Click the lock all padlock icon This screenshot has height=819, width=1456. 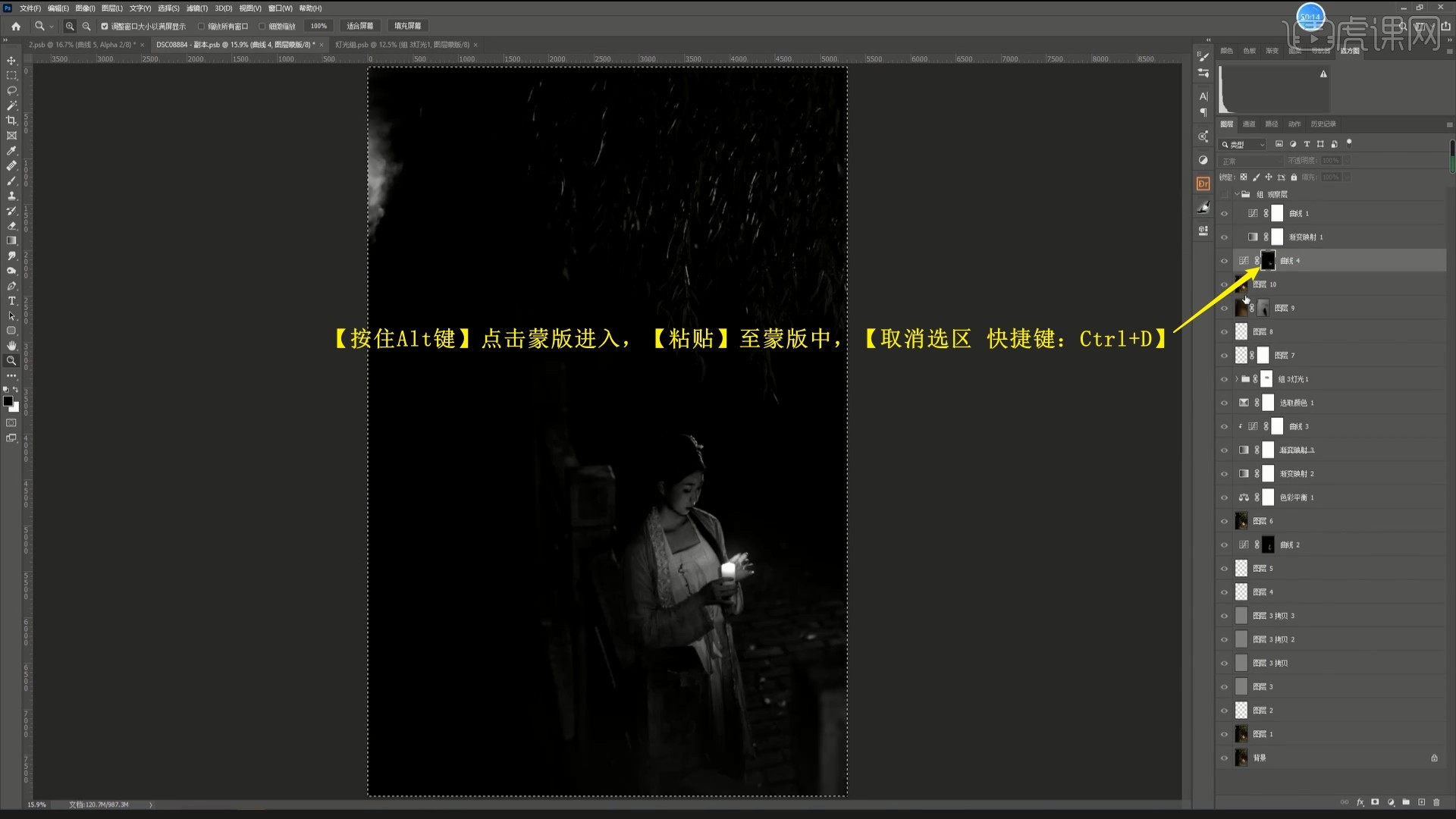click(x=1294, y=177)
